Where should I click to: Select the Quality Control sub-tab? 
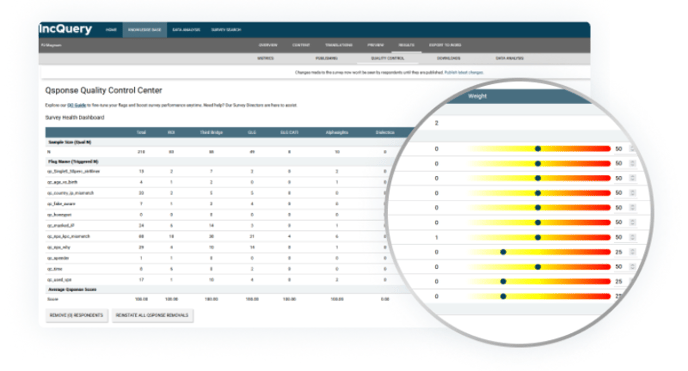(x=387, y=58)
